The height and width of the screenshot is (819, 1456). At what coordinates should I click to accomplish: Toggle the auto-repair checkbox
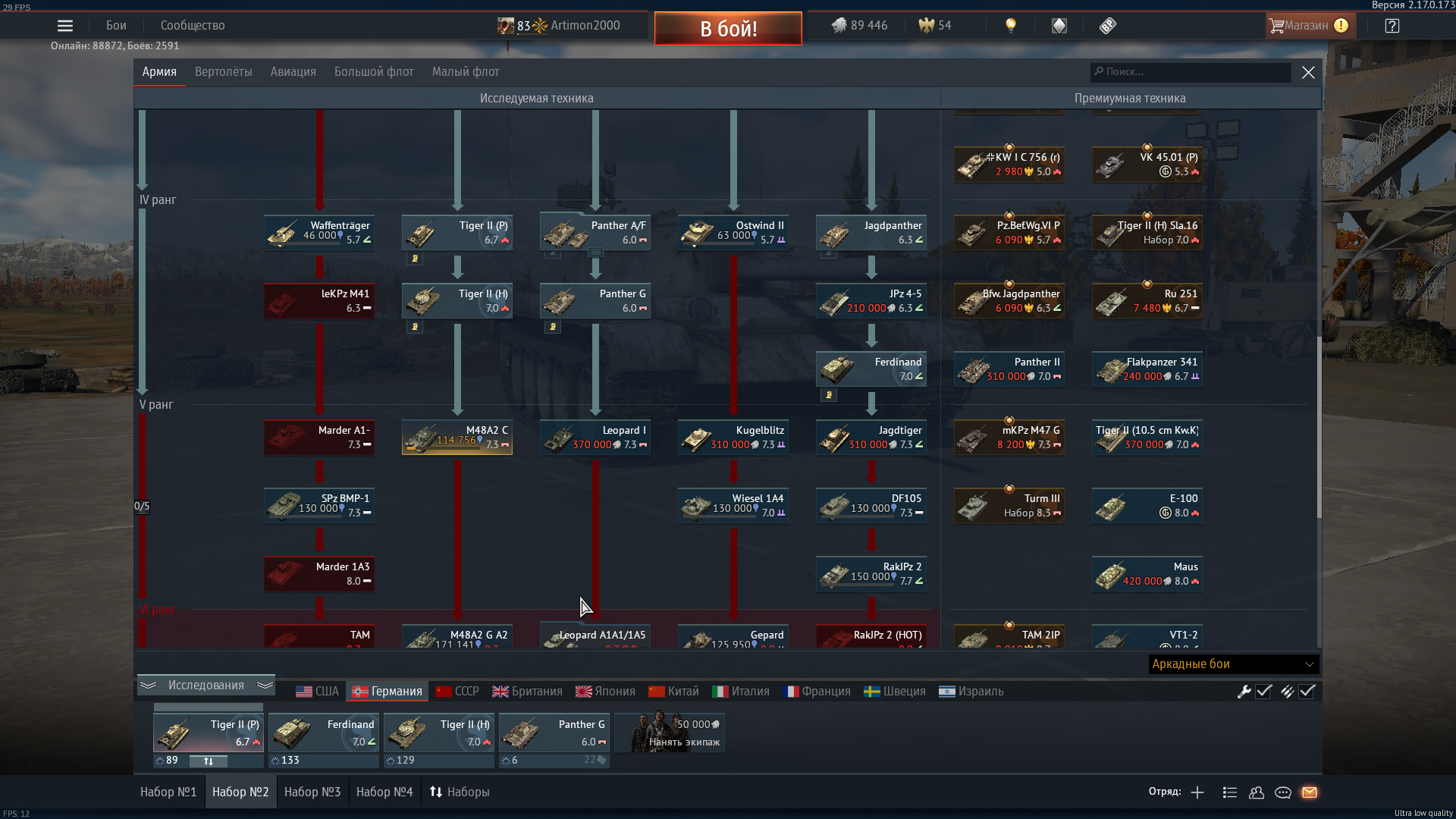[x=1264, y=692]
